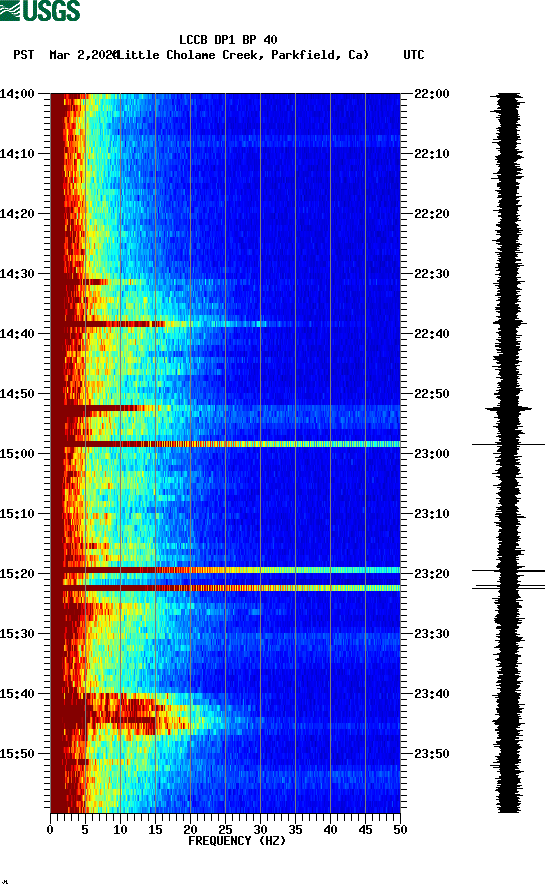The image size is (552, 893).
Task: Select the title 'LCCB DP1 BP 40'
Action: pyautogui.click(x=228, y=40)
